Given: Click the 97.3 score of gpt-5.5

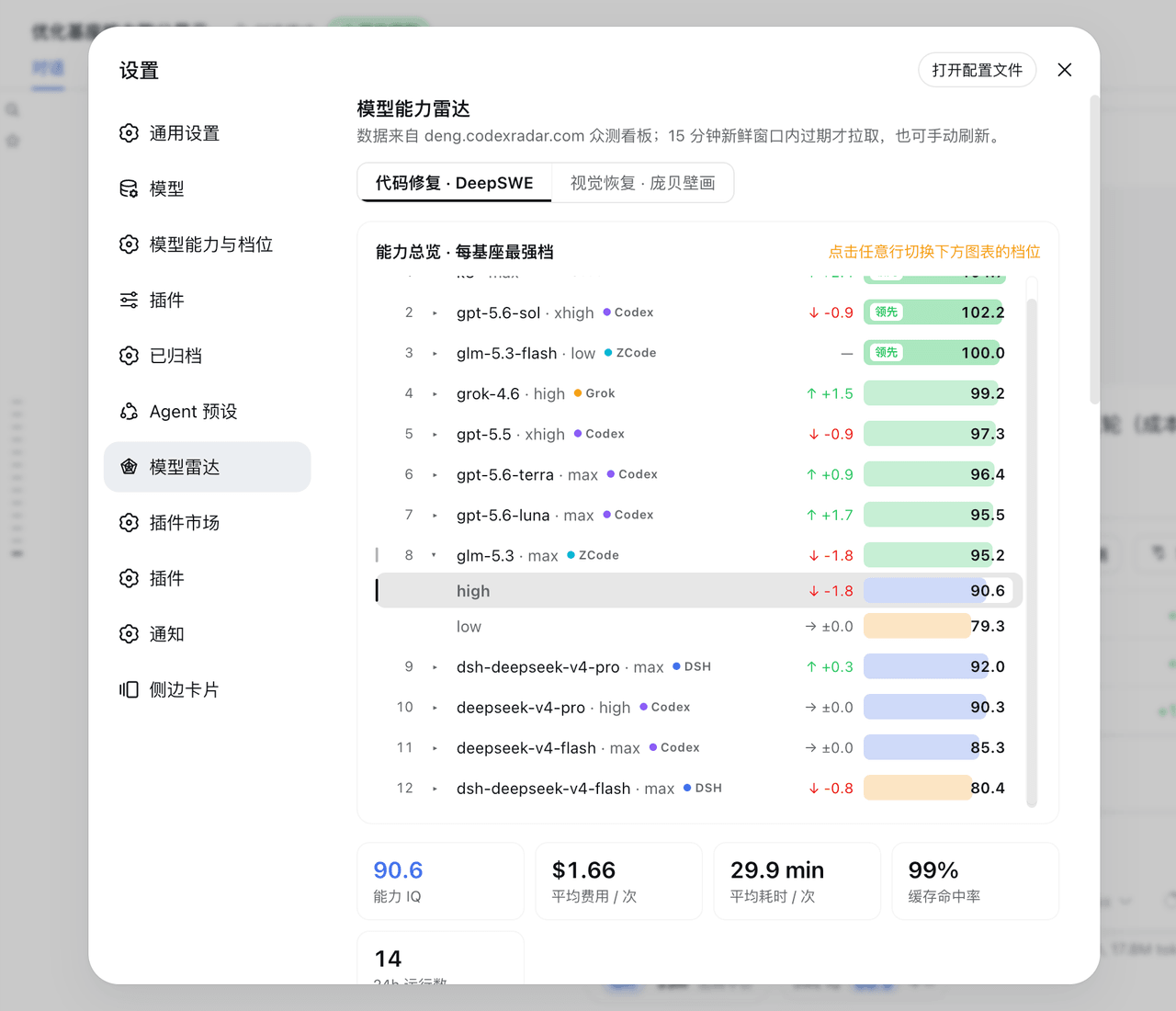Looking at the screenshot, I should tap(988, 434).
